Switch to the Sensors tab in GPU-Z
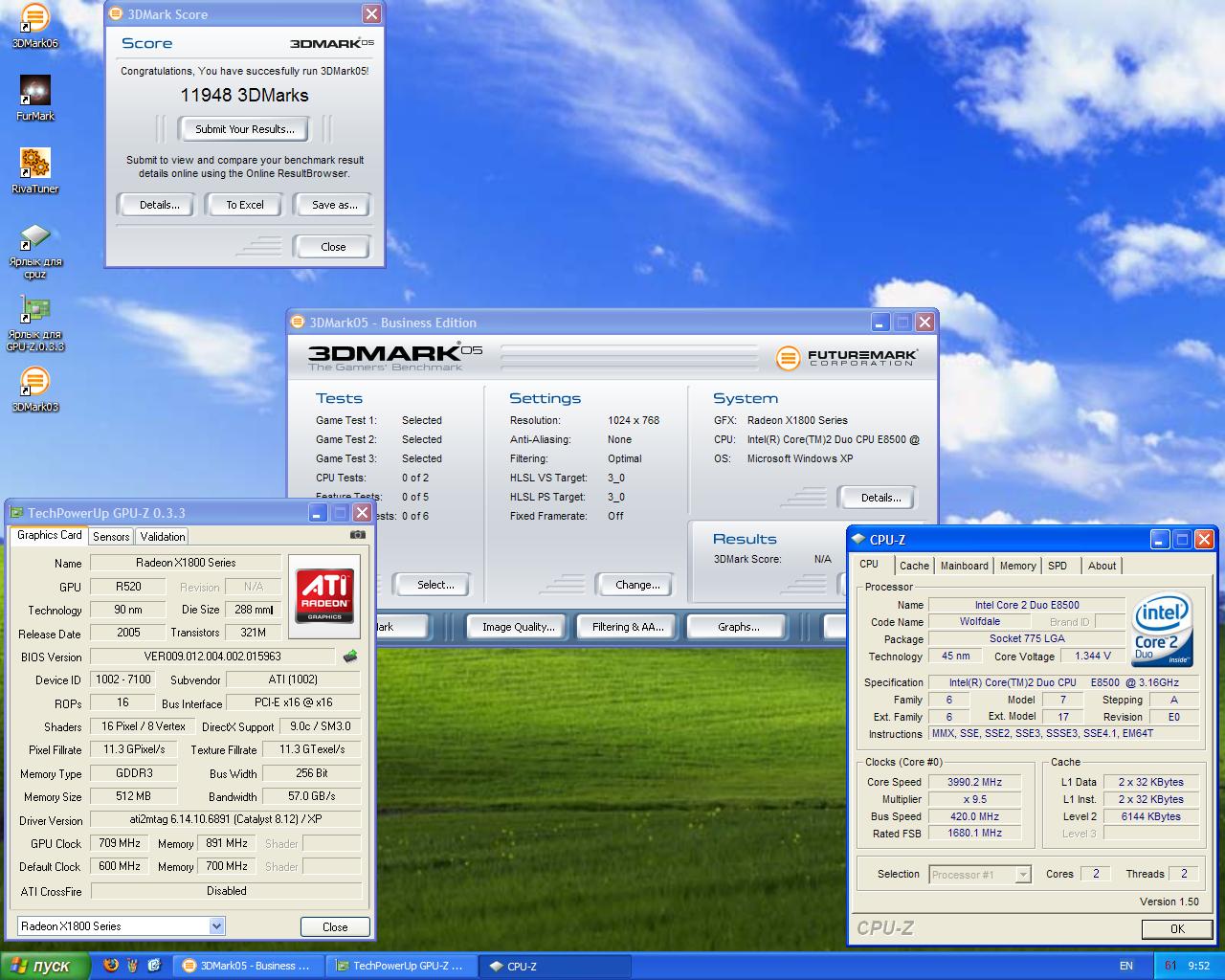The image size is (1225, 980). tap(111, 537)
